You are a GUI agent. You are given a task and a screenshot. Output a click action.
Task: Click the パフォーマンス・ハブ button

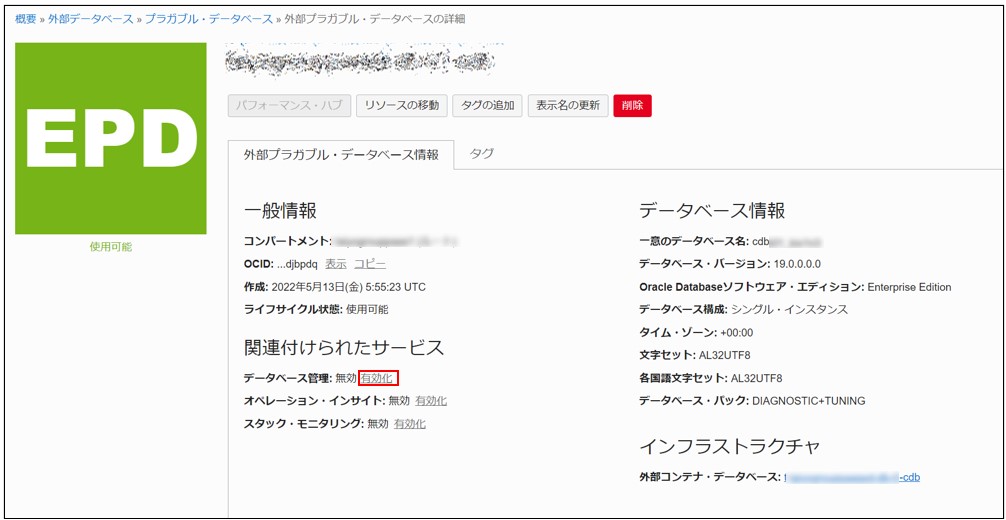coord(288,105)
